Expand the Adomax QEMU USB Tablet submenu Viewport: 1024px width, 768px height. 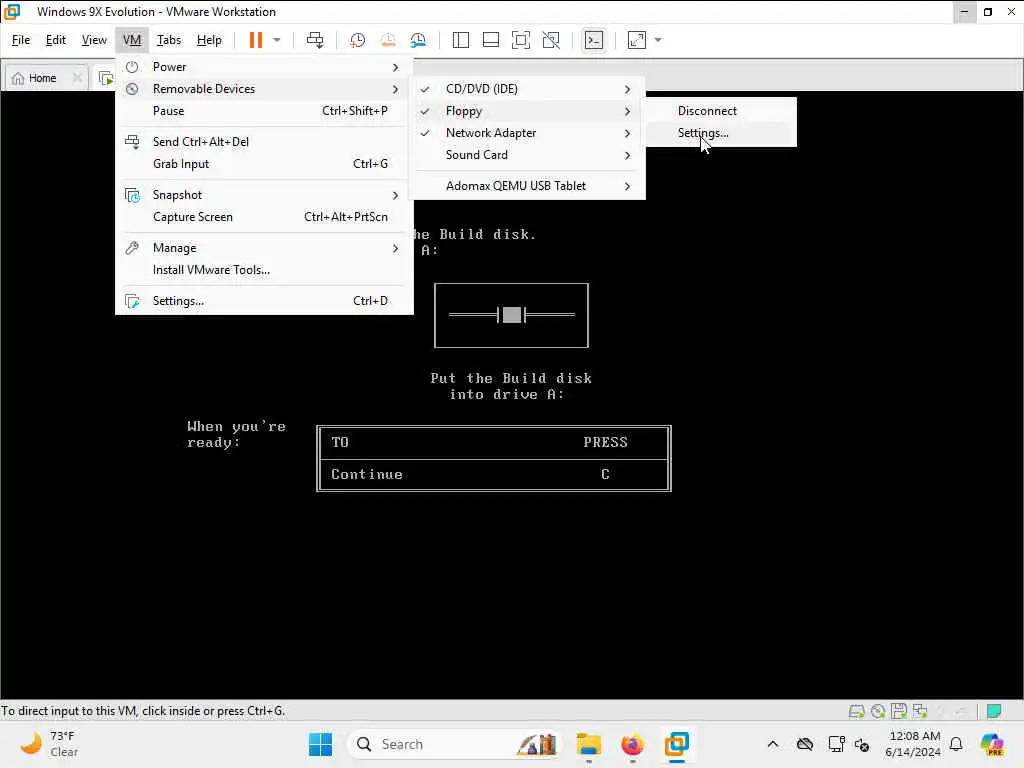[529, 186]
